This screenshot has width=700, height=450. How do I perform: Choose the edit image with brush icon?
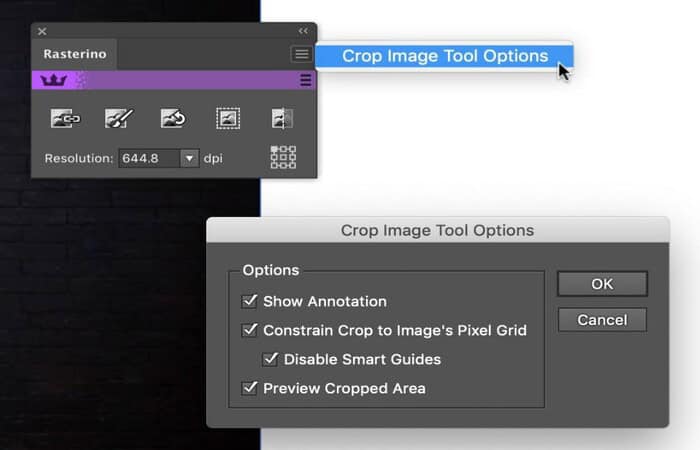(x=119, y=119)
